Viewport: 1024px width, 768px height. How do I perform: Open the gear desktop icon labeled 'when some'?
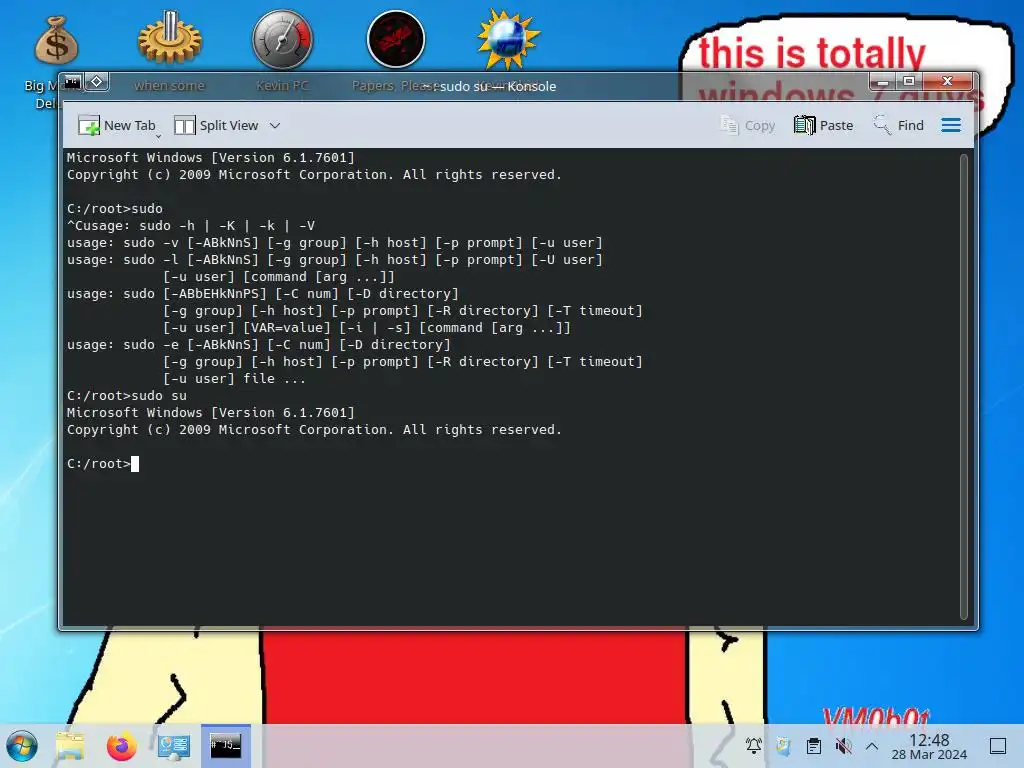[x=170, y=39]
